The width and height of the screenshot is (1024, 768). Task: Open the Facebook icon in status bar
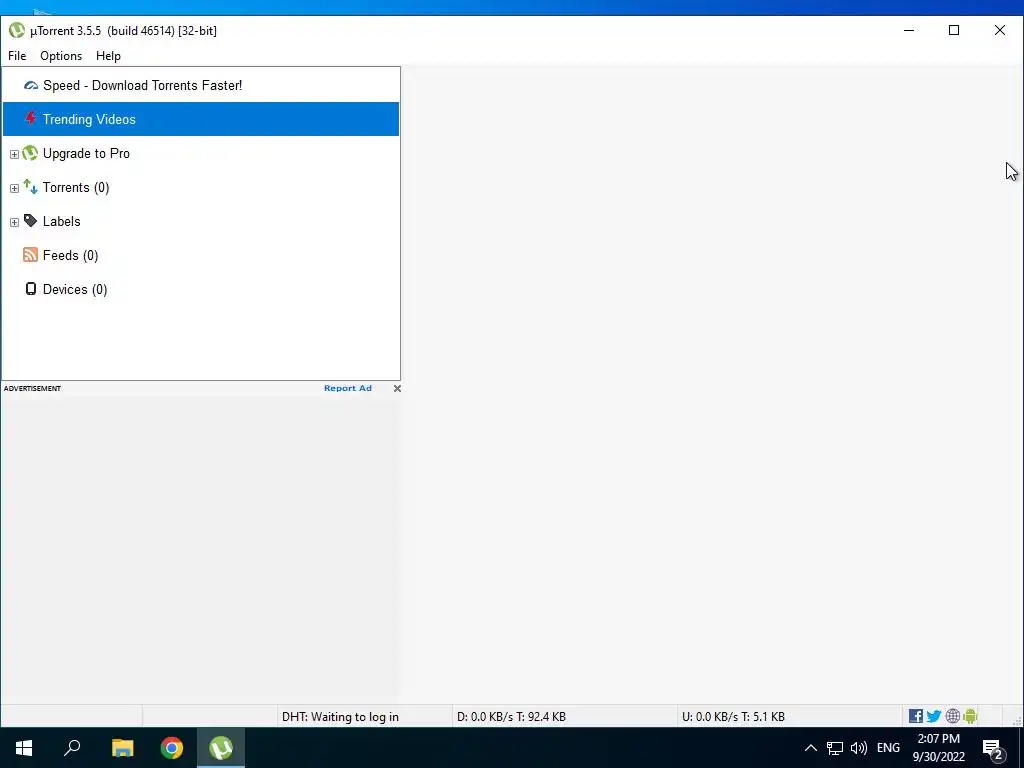click(916, 716)
